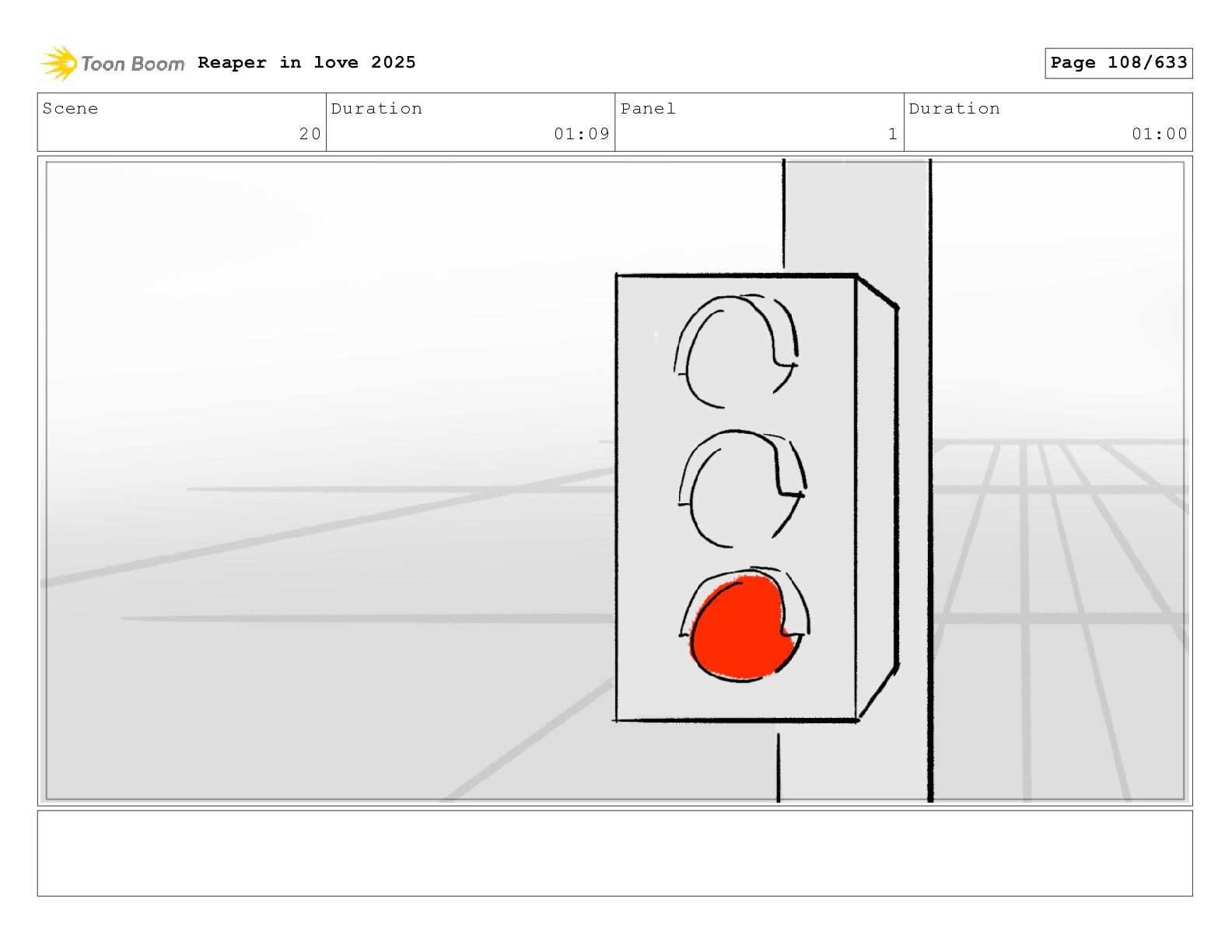Image resolution: width=1232 pixels, height=952 pixels.
Task: Click the Toon Boom logo
Action: (x=113, y=63)
